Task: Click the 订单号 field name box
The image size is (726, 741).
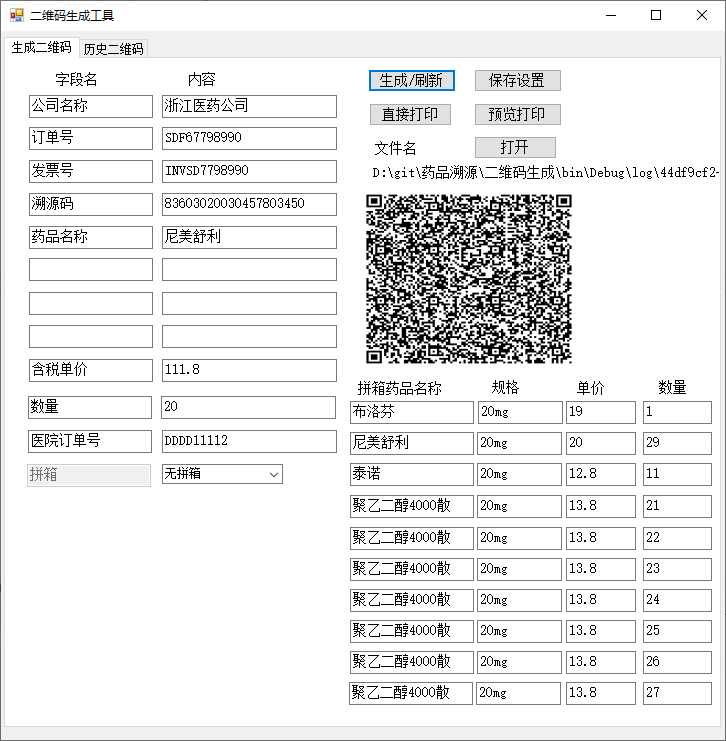Action: point(91,138)
